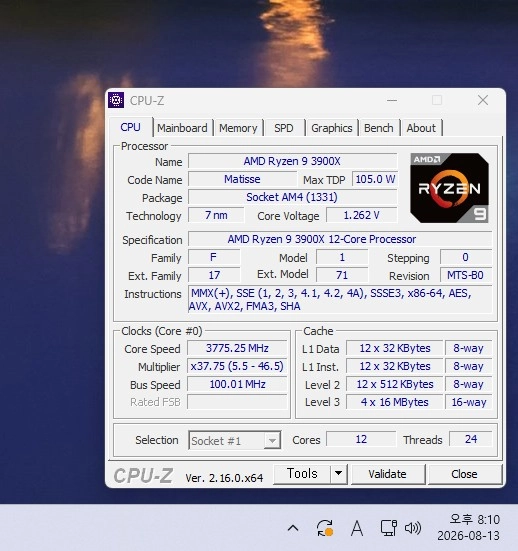This screenshot has width=518, height=551.
Task: Click the Revision value MTS-B0
Action: (466, 275)
